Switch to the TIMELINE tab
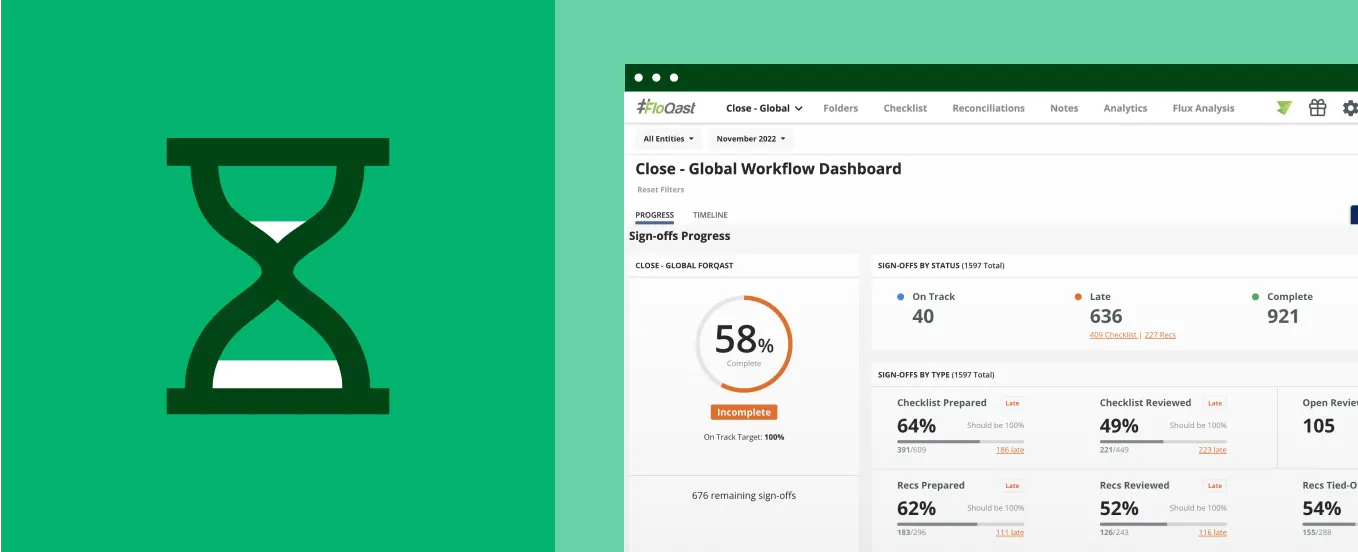Image resolution: width=1358 pixels, height=552 pixels. point(710,215)
